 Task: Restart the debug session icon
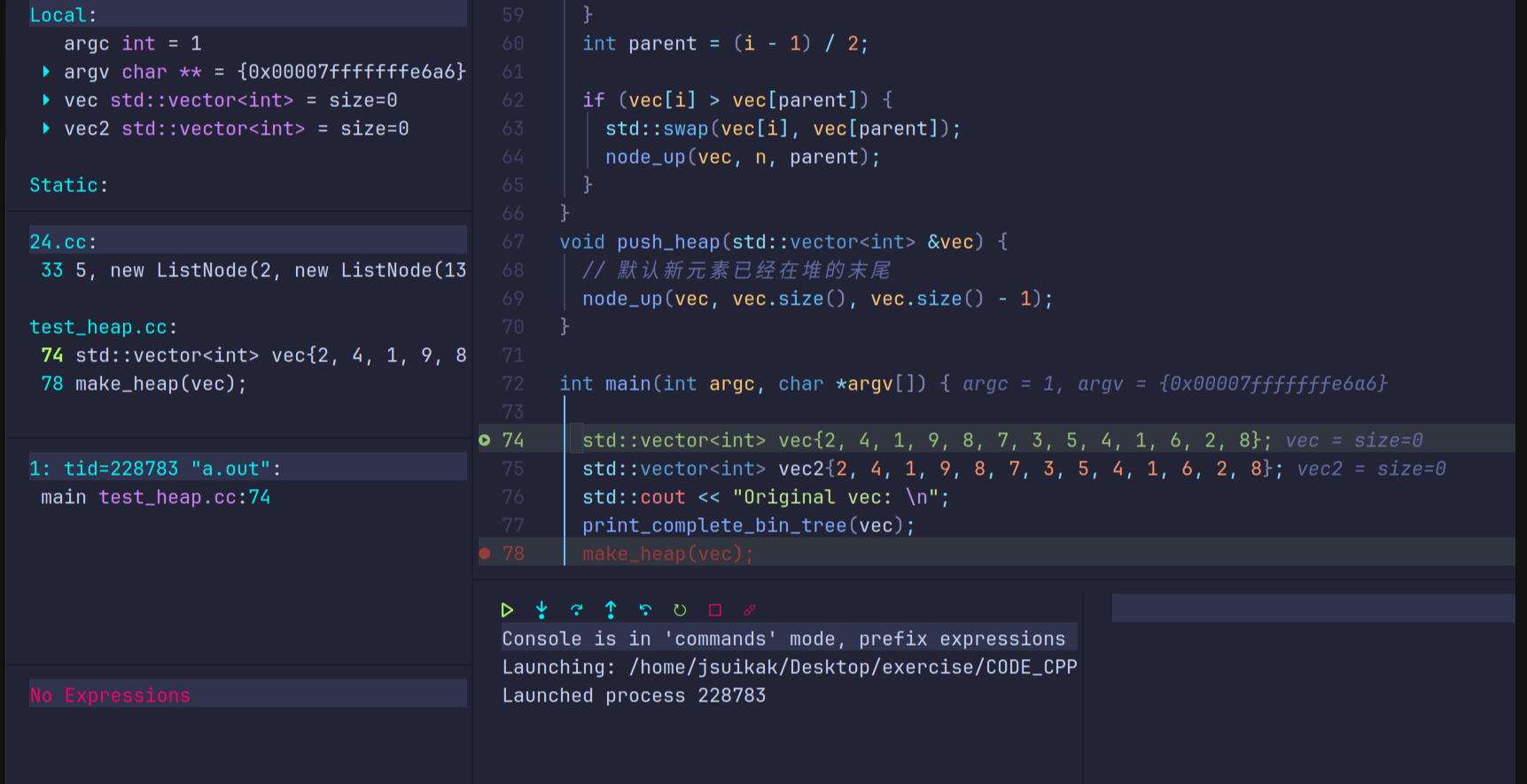click(680, 609)
